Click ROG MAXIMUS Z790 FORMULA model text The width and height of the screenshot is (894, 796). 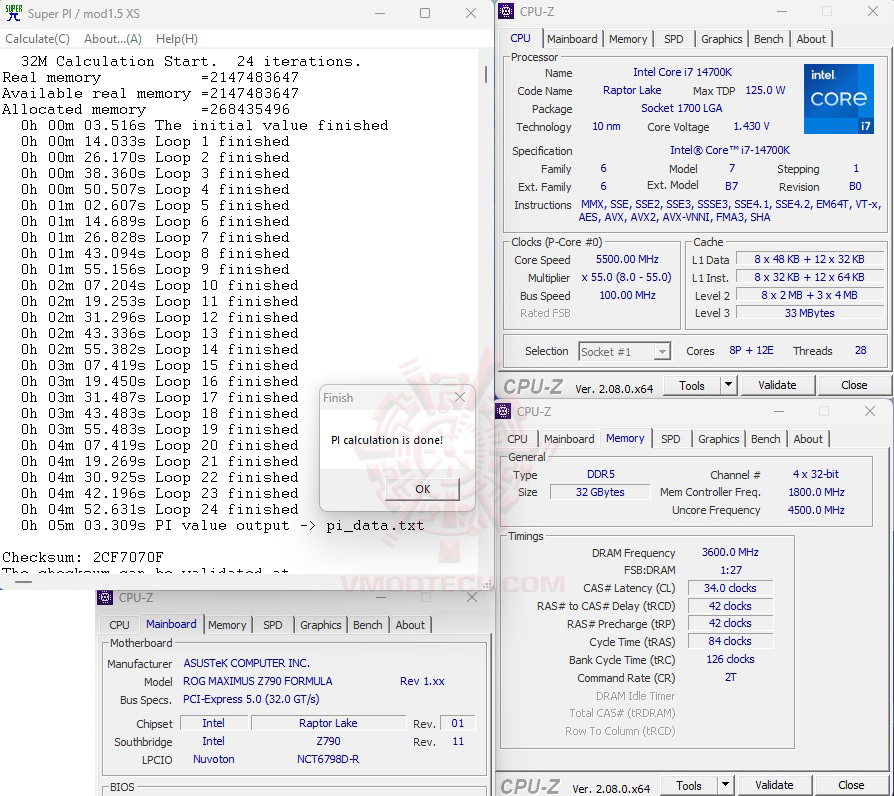point(258,681)
